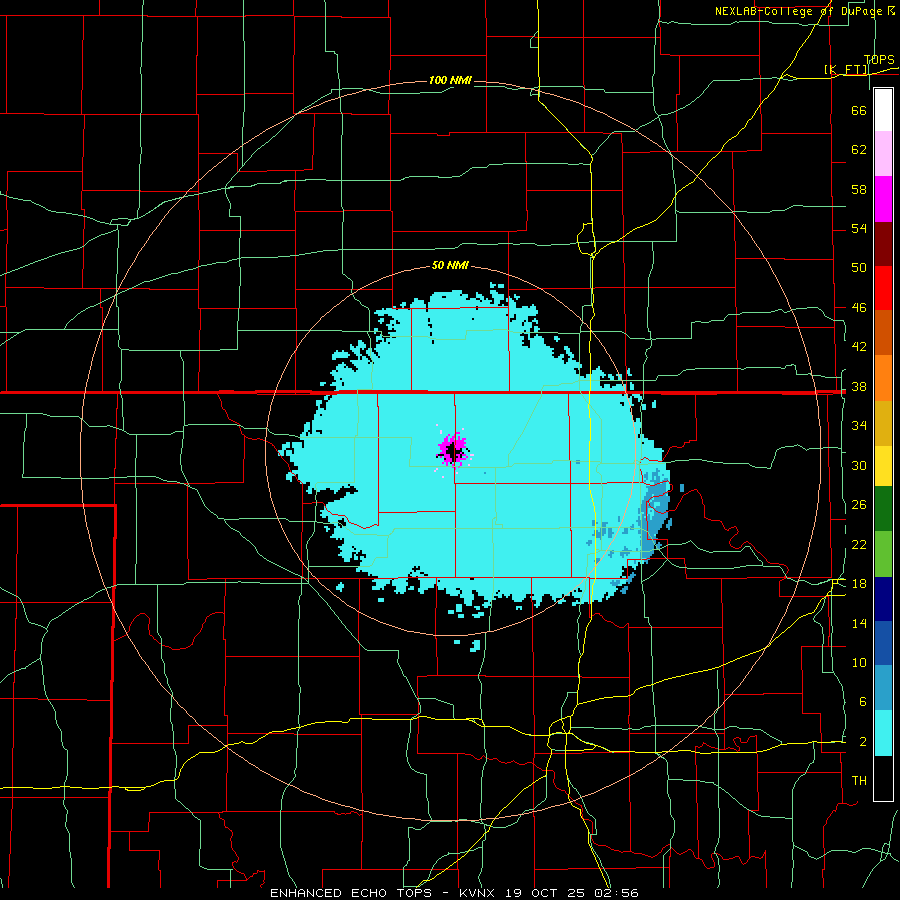Click the black TH threshold swatch
Screen dimensions: 900x900
[x=883, y=778]
